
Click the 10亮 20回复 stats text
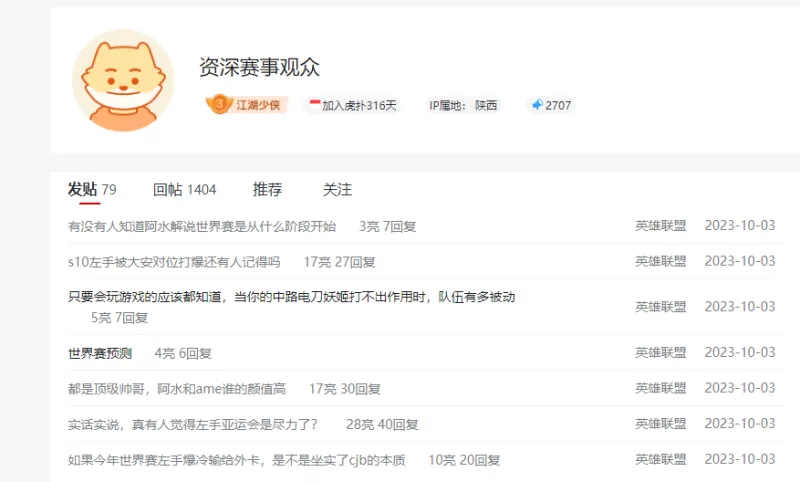tap(464, 460)
